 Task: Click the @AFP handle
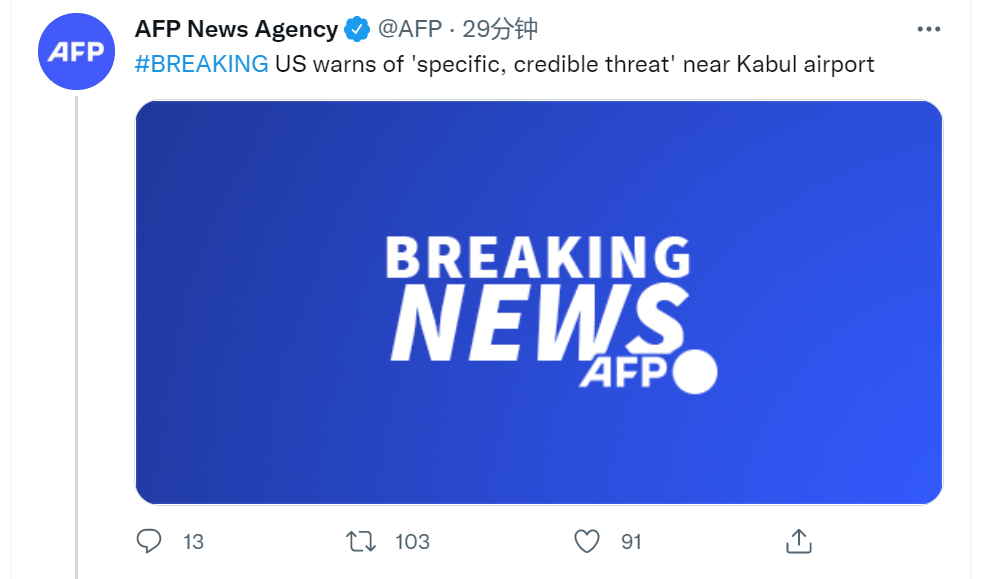410,30
